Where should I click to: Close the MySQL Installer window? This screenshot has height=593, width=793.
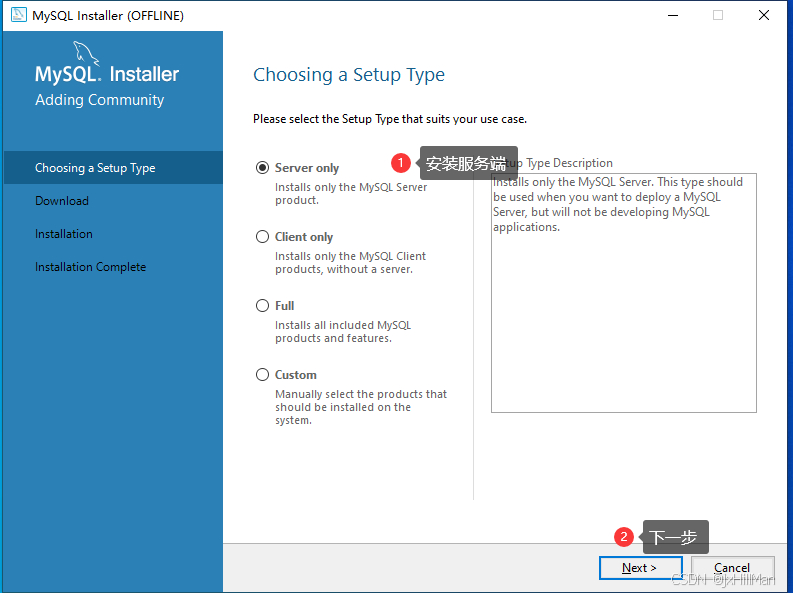tap(764, 15)
